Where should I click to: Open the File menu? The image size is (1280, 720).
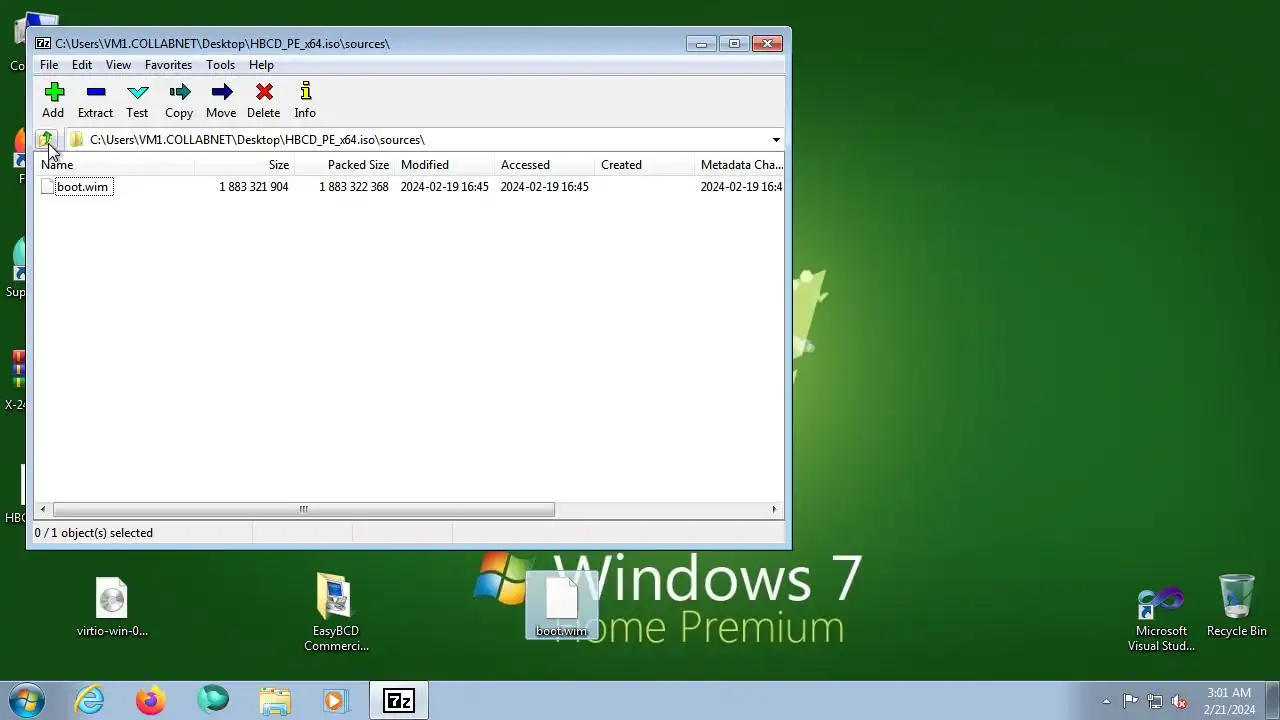[x=49, y=65]
